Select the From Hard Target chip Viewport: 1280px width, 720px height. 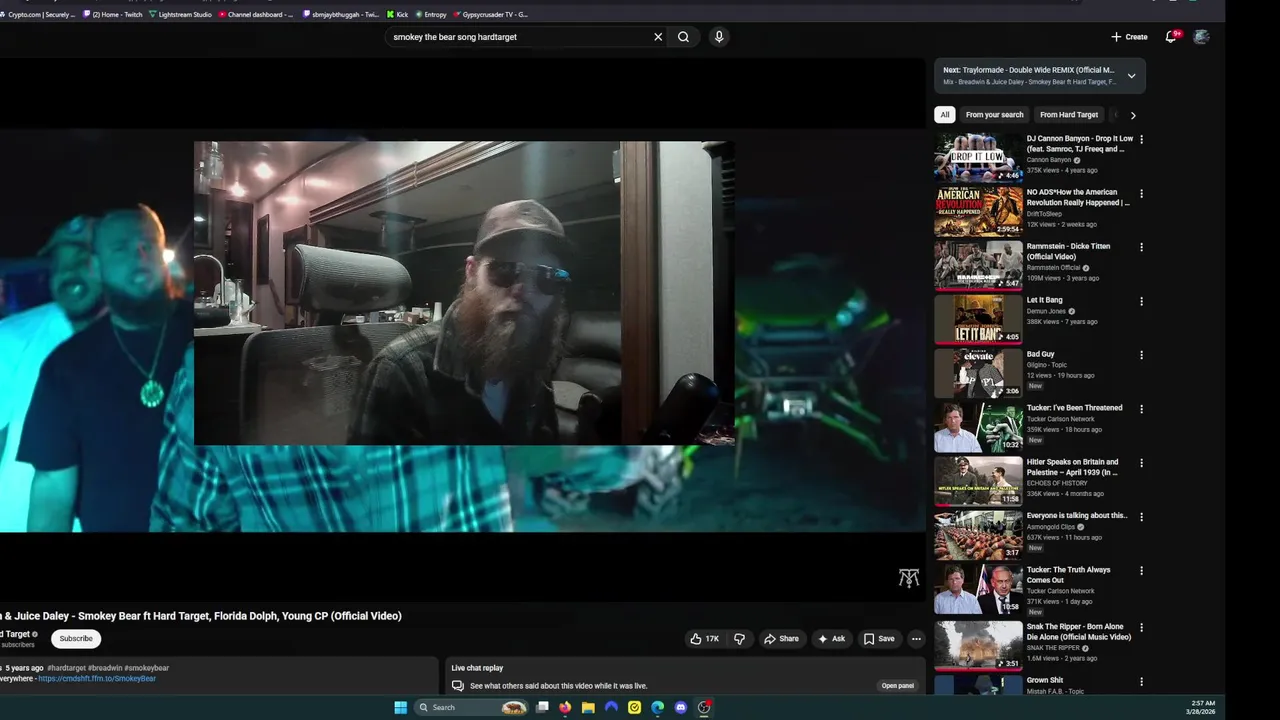tap(1069, 115)
